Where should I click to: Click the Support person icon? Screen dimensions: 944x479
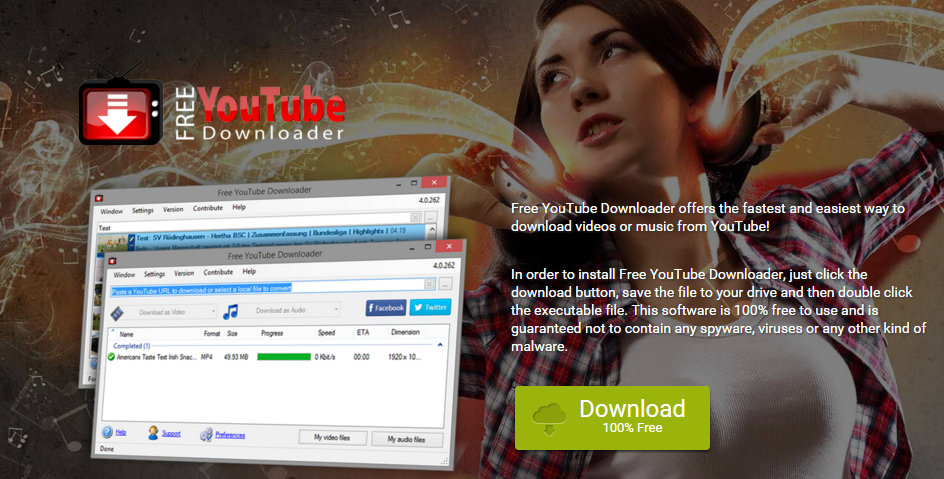pos(154,433)
